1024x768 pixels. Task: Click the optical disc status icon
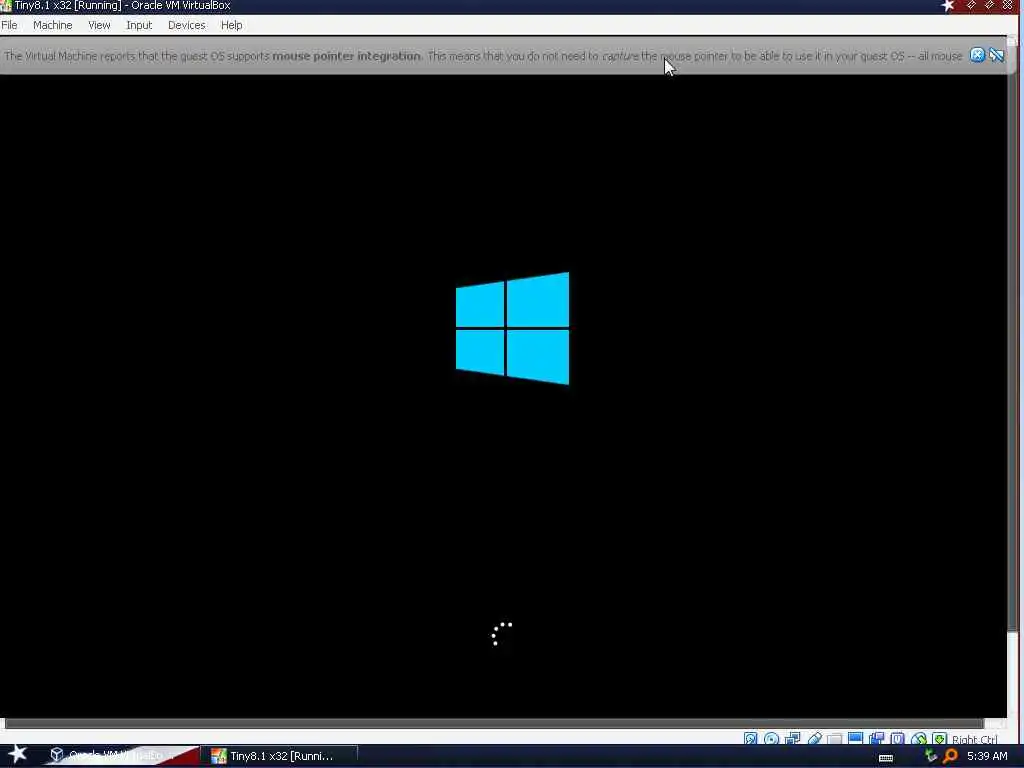click(771, 739)
